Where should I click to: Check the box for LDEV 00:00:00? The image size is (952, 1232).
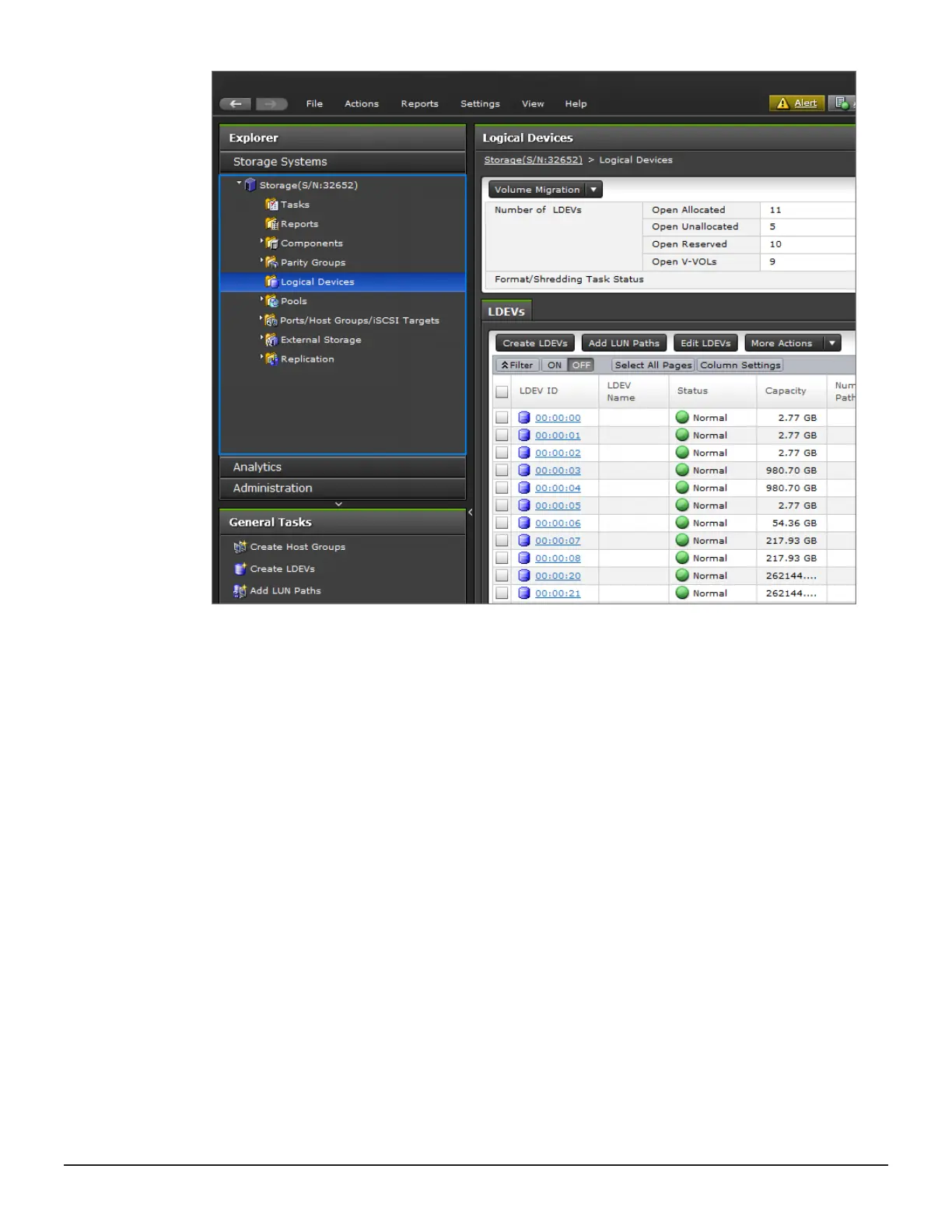[x=502, y=418]
